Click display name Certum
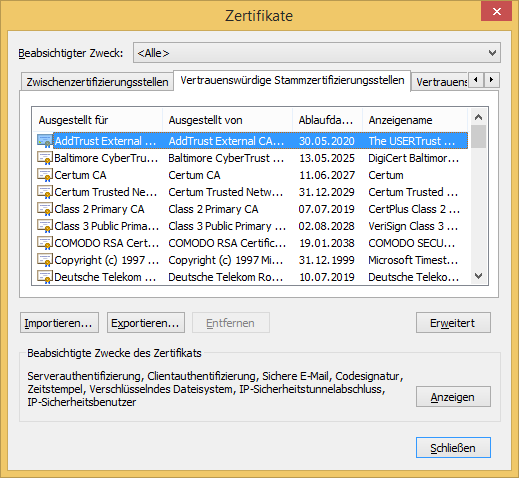 click(x=386, y=175)
